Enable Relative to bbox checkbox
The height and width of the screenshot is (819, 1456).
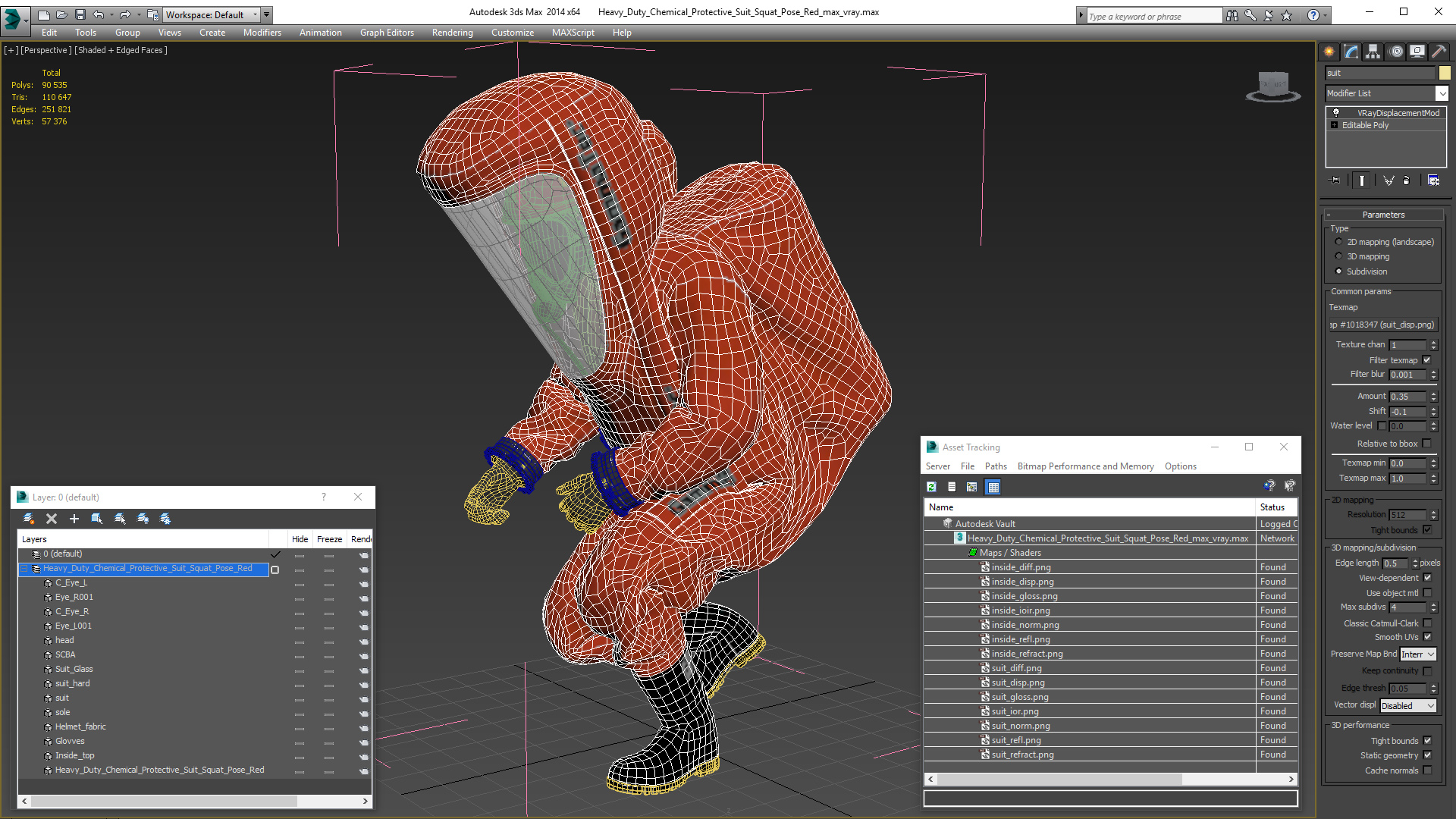tap(1426, 444)
